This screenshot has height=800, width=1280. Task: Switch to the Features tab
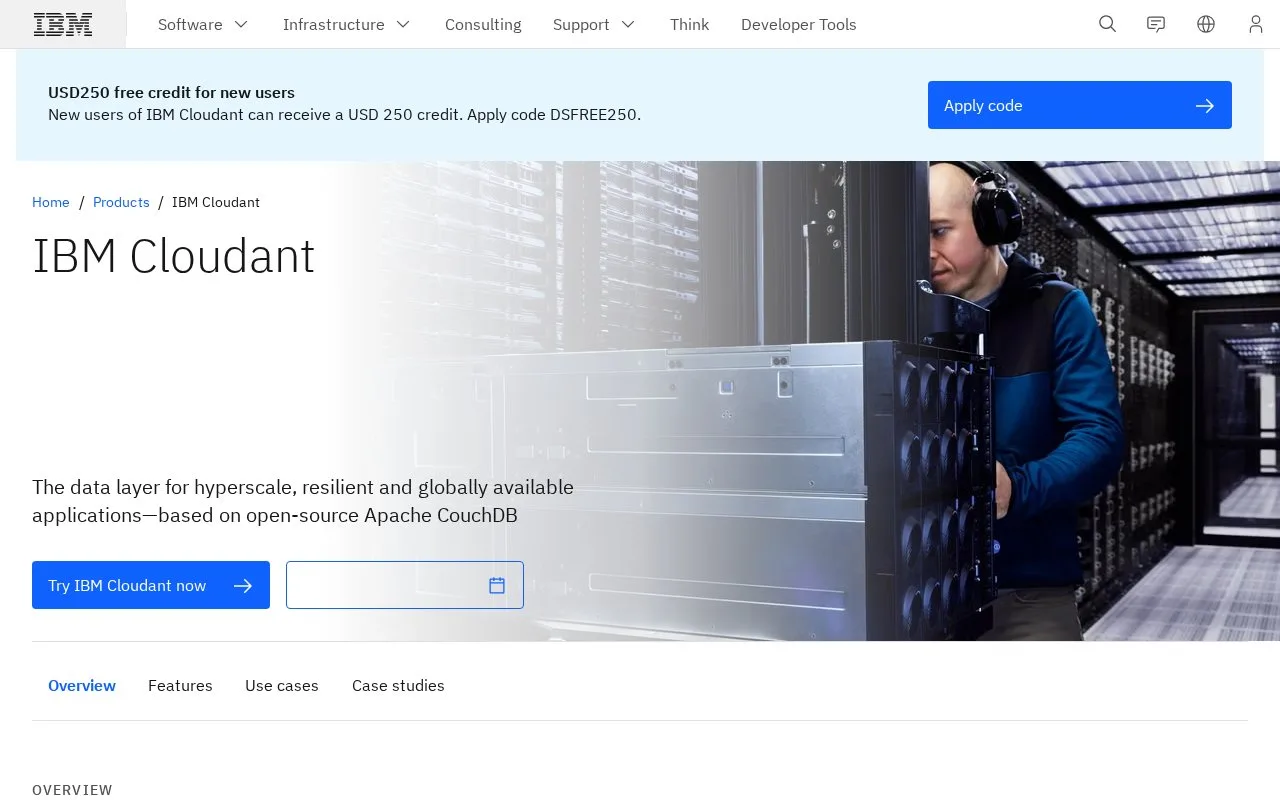coord(180,685)
